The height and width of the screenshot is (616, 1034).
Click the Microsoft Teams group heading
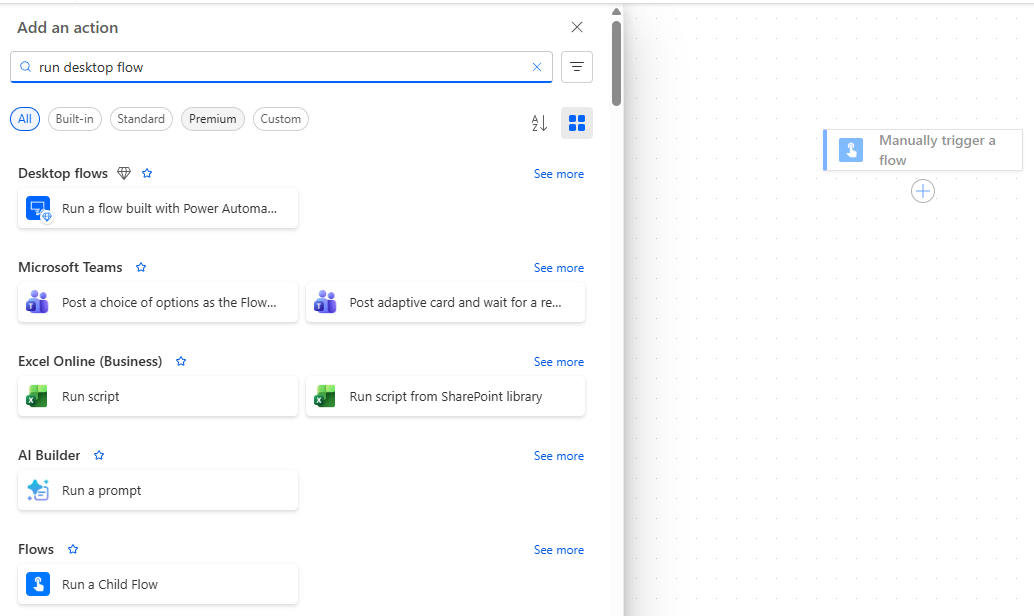pyautogui.click(x=71, y=267)
